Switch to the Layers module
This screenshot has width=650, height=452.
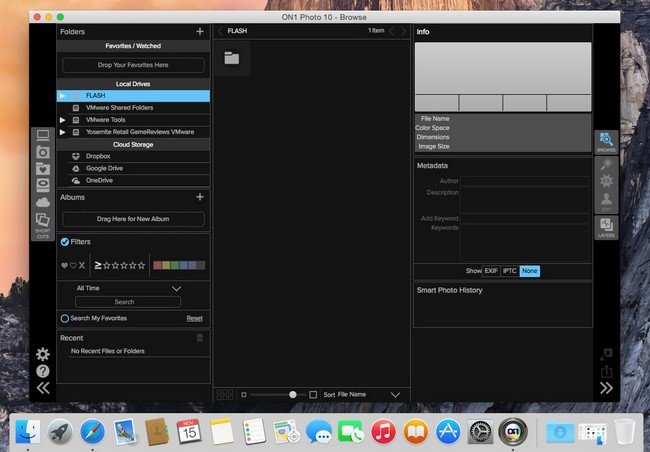(606, 227)
